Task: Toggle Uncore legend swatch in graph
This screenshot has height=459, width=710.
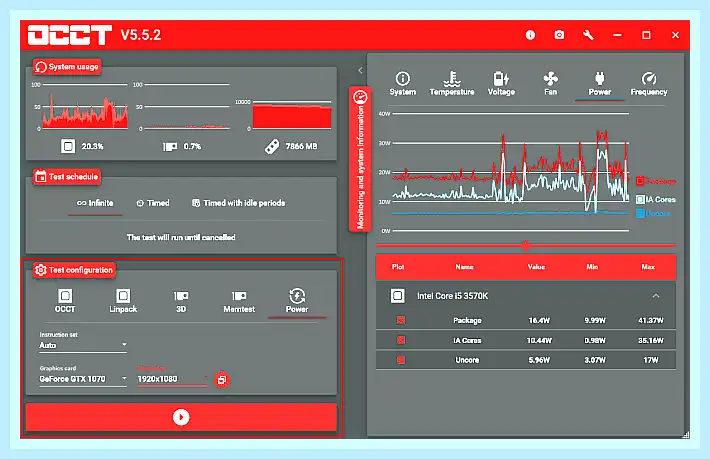Action: coord(640,213)
